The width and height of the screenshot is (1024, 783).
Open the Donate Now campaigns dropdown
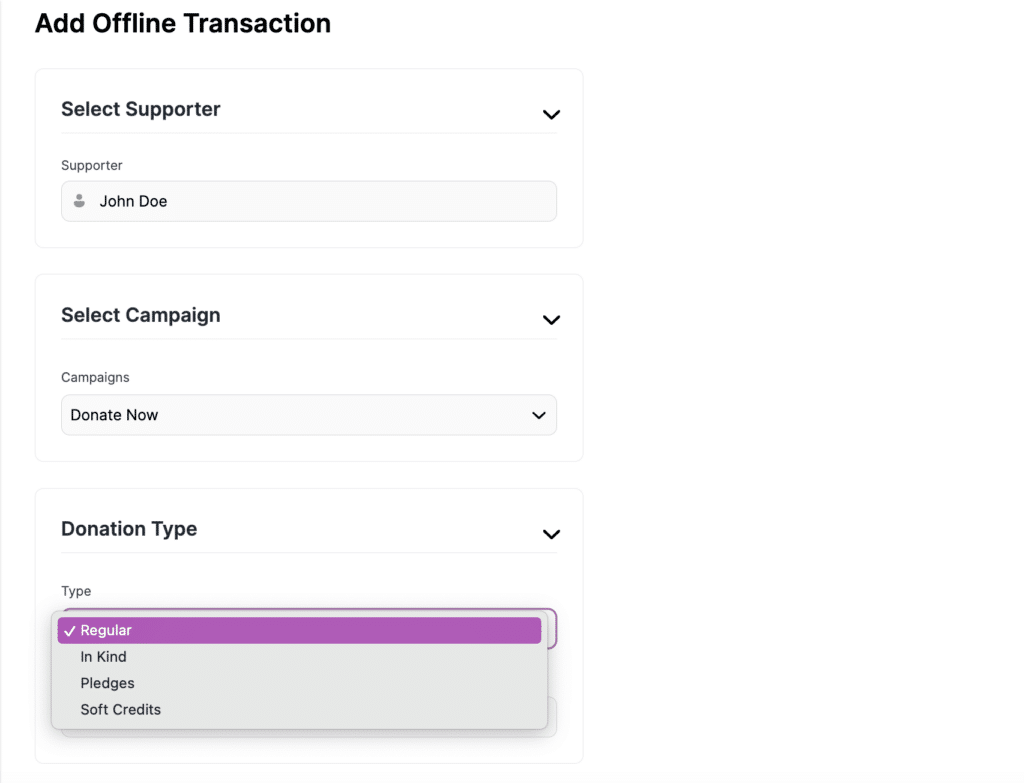pos(309,414)
